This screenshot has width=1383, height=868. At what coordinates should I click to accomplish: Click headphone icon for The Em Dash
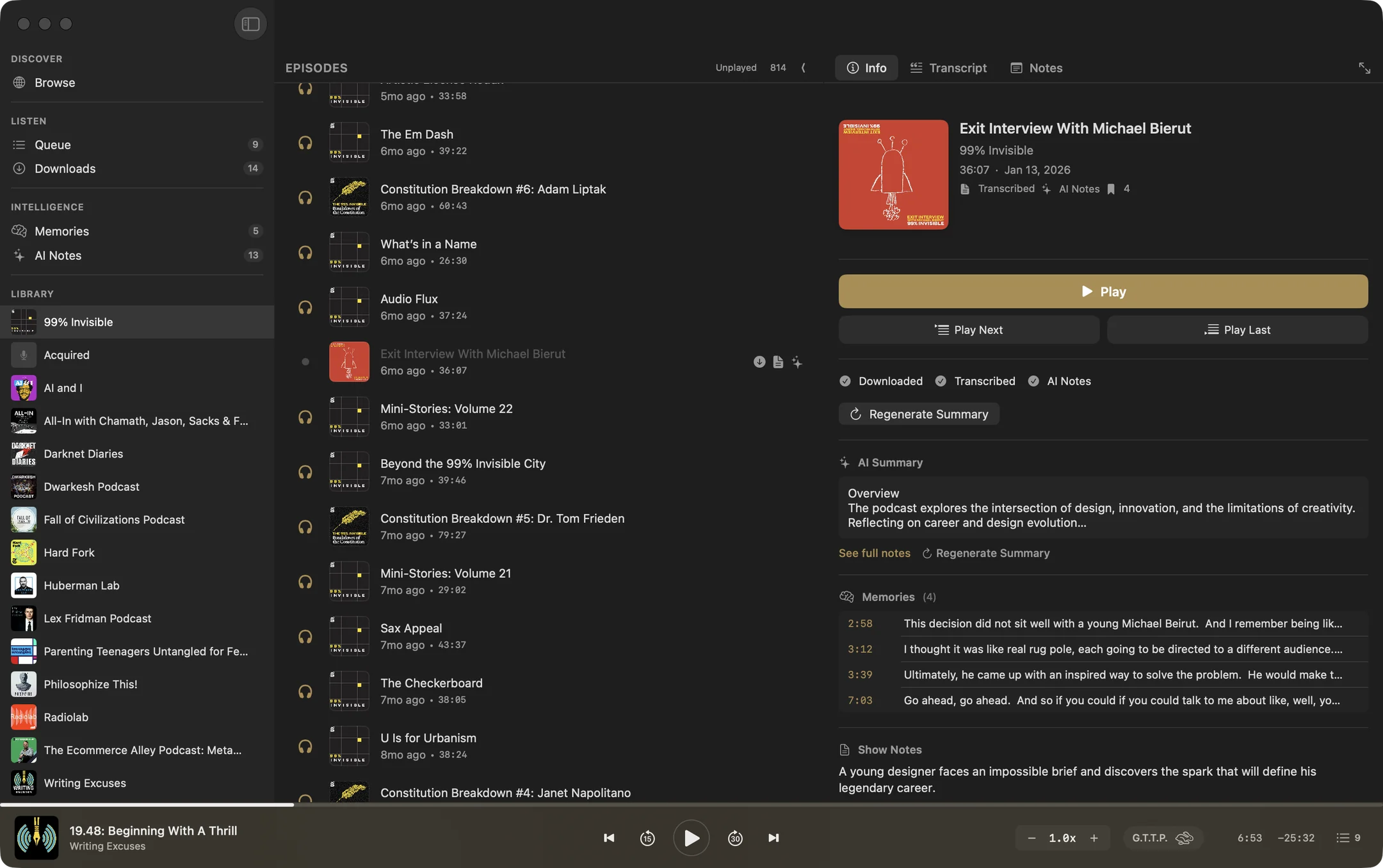(305, 143)
